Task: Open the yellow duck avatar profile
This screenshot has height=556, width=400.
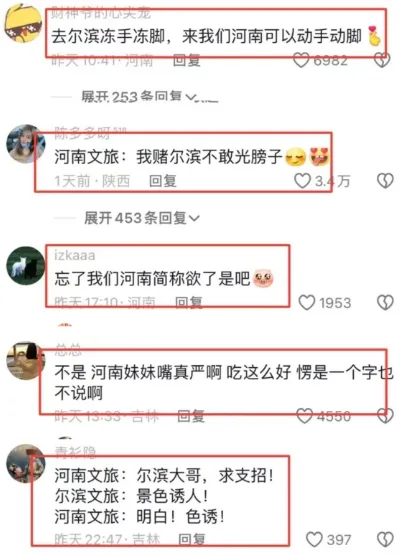Action: coord(23,23)
